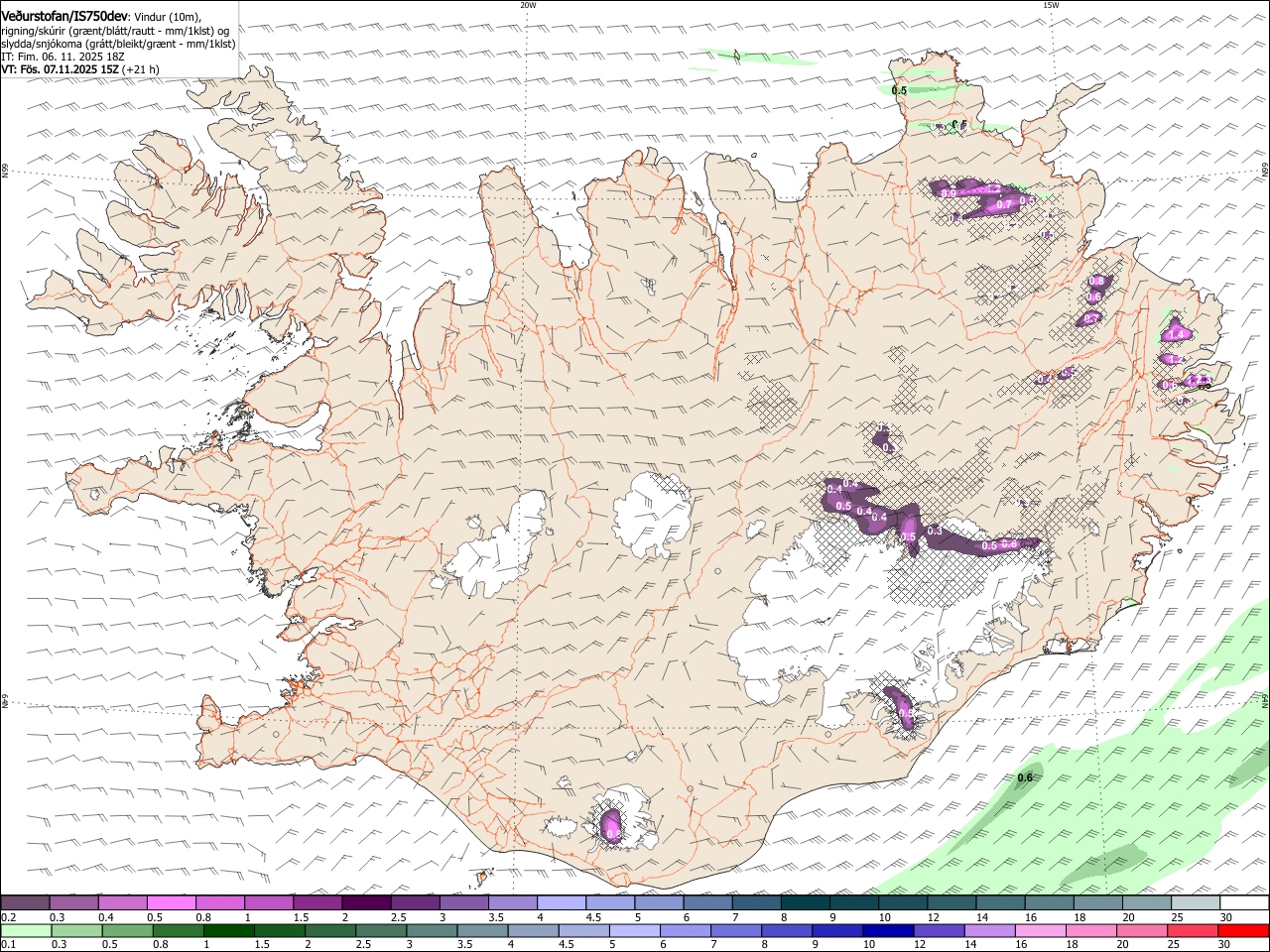
Task: Pick the rain legend swatch between 2.5 and 3
Action: pos(380,931)
